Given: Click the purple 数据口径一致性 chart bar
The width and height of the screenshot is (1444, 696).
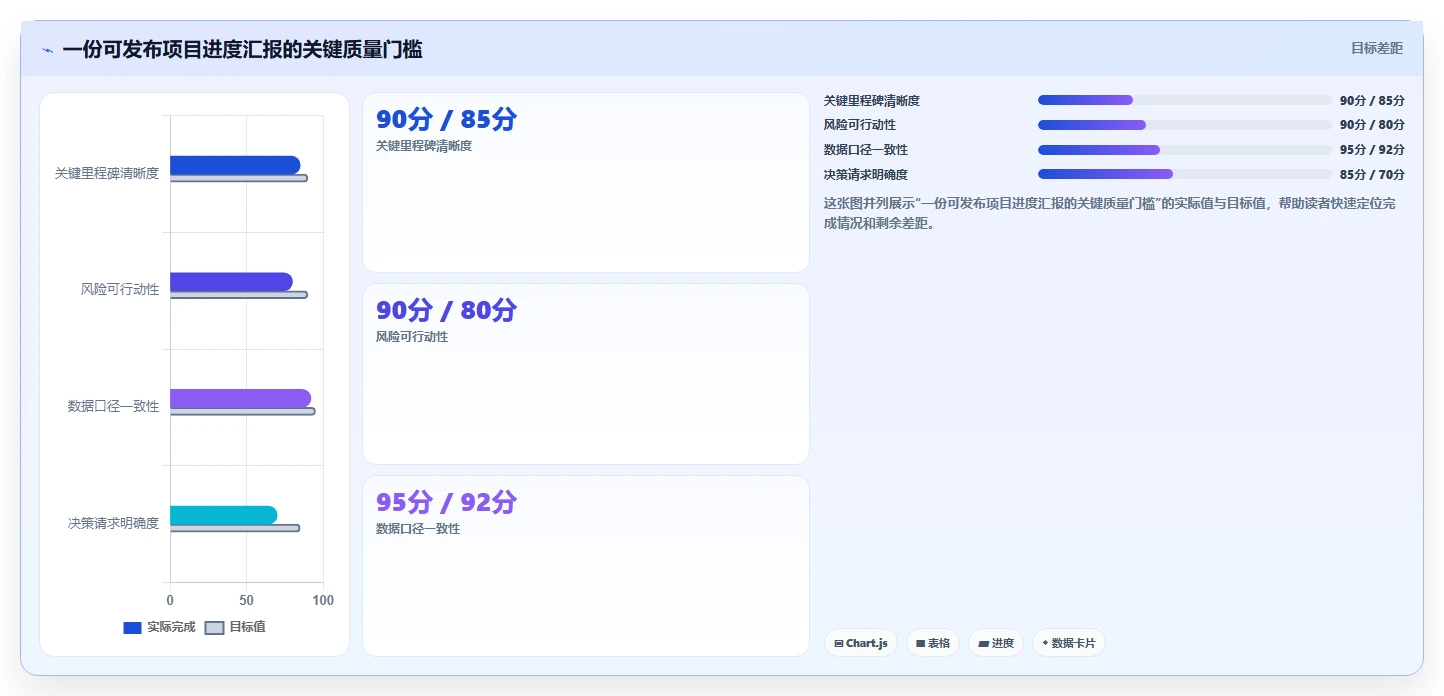Looking at the screenshot, I should point(240,398).
